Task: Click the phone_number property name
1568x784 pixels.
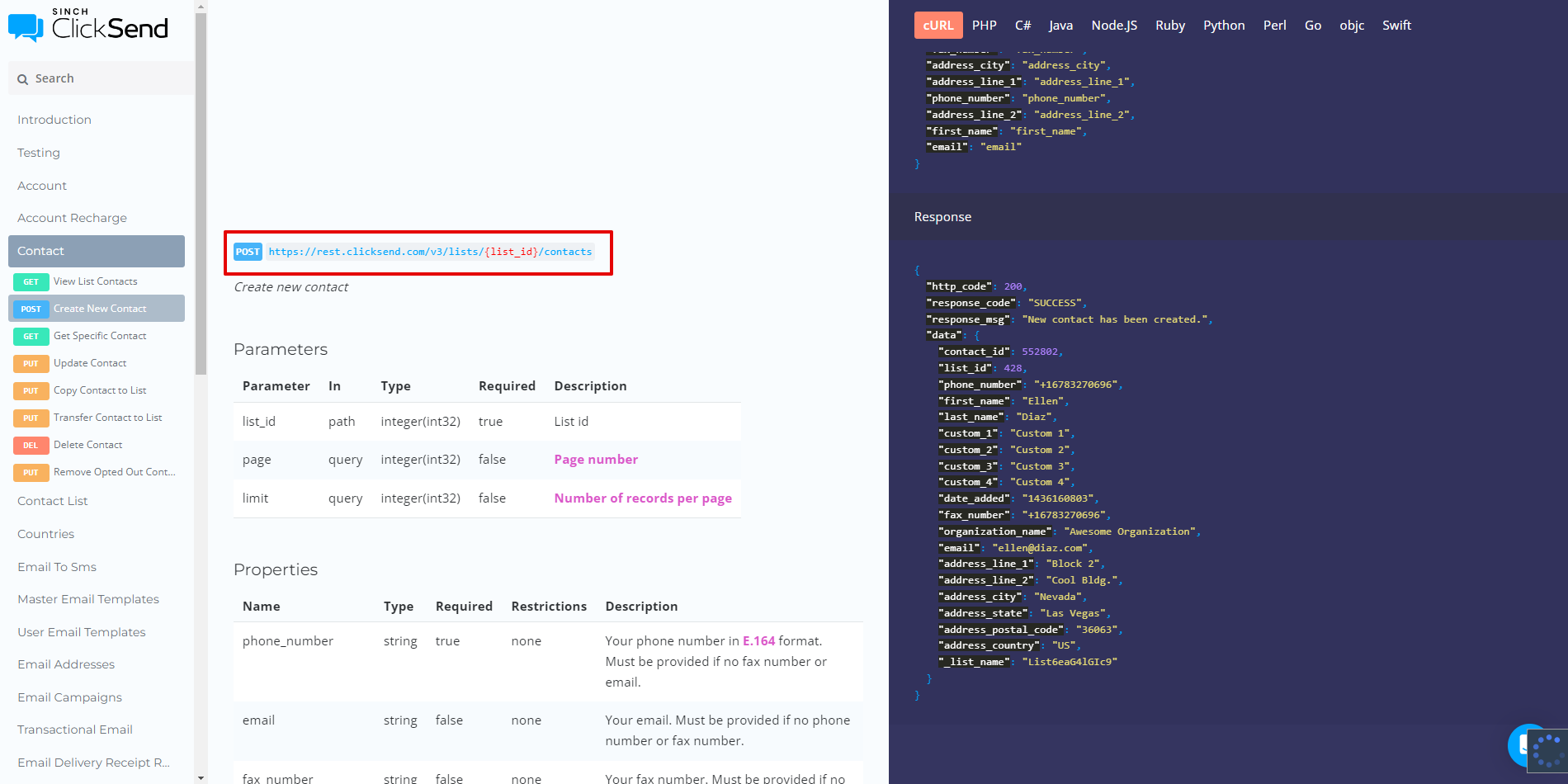Action: [x=288, y=641]
